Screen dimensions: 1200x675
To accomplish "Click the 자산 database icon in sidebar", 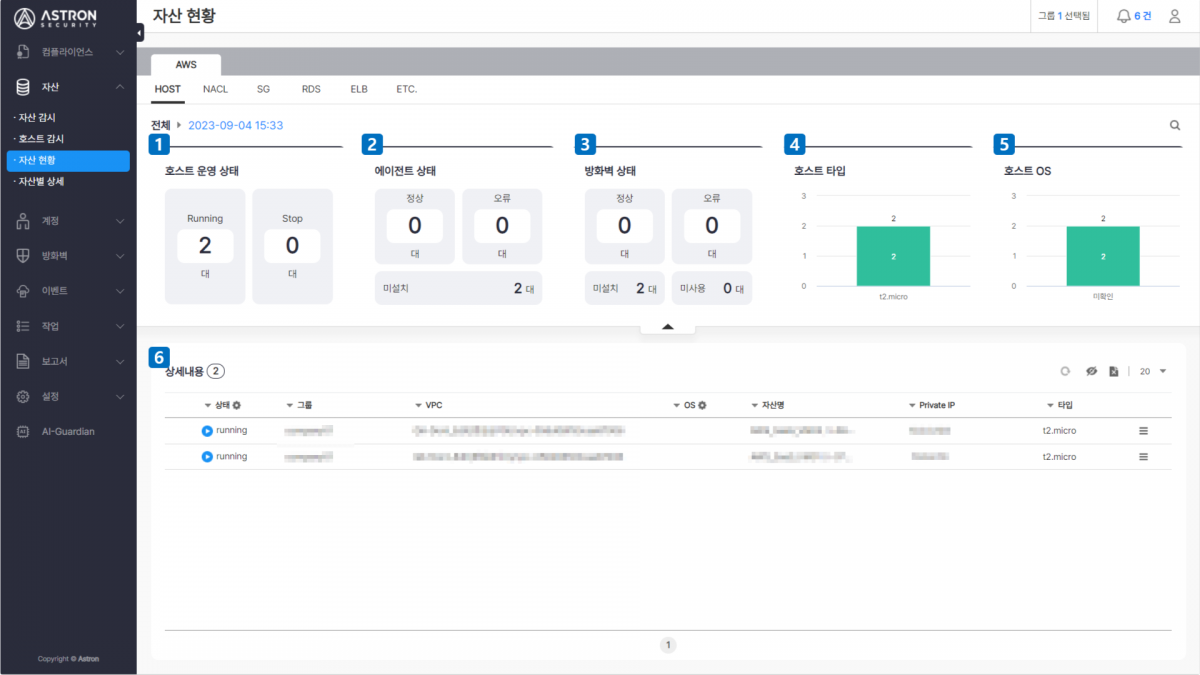I will [x=23, y=87].
